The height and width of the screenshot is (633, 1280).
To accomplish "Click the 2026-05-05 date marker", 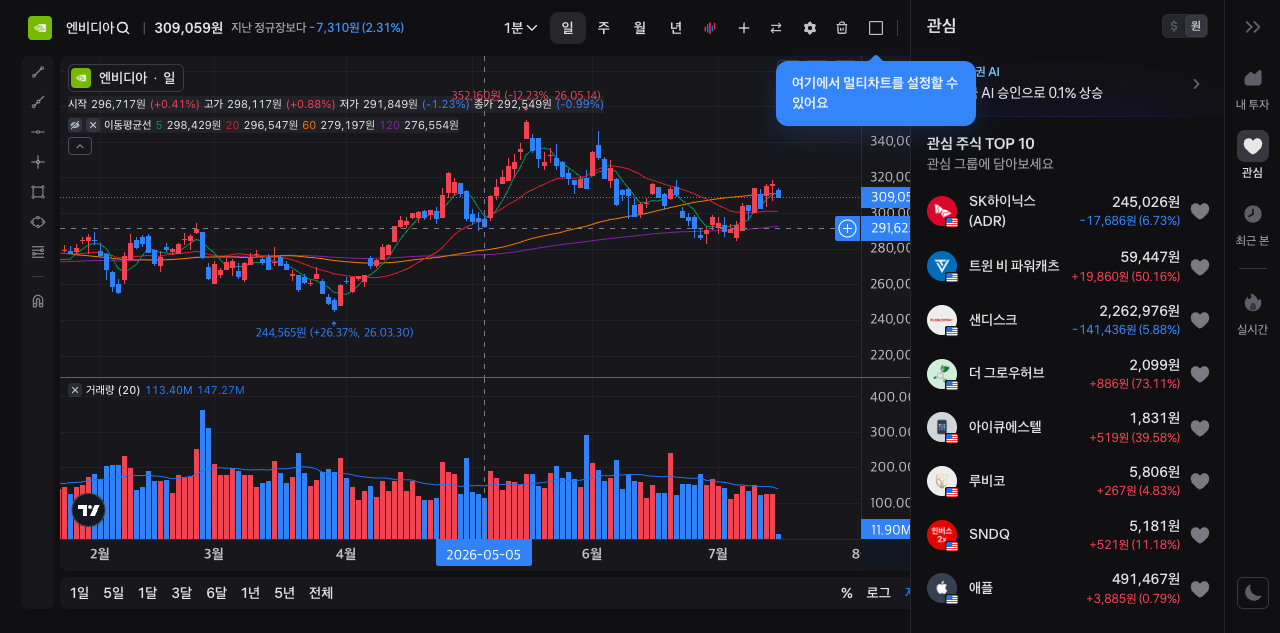I will tap(484, 554).
